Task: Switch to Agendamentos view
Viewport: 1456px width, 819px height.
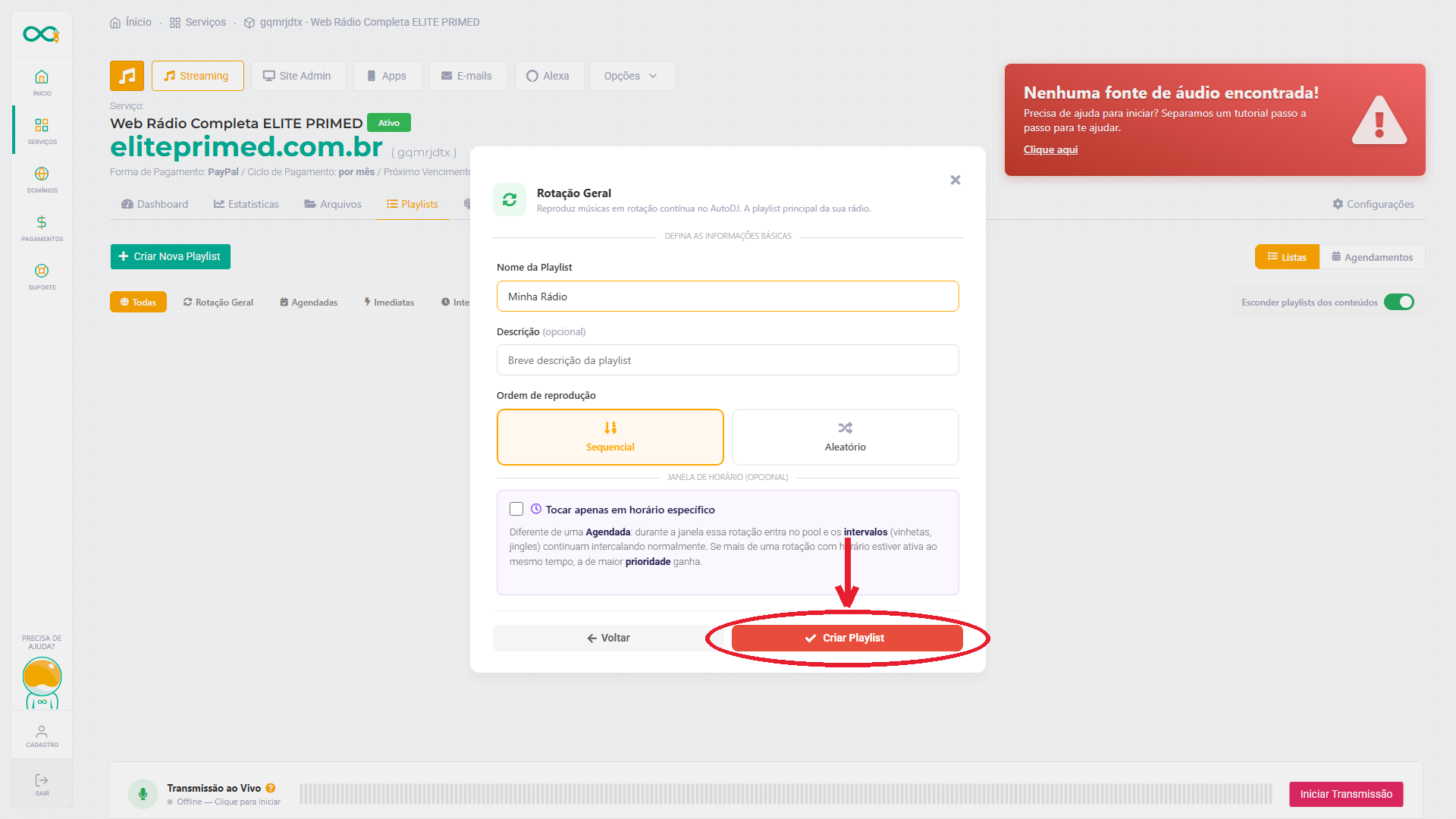Action: coord(1373,257)
